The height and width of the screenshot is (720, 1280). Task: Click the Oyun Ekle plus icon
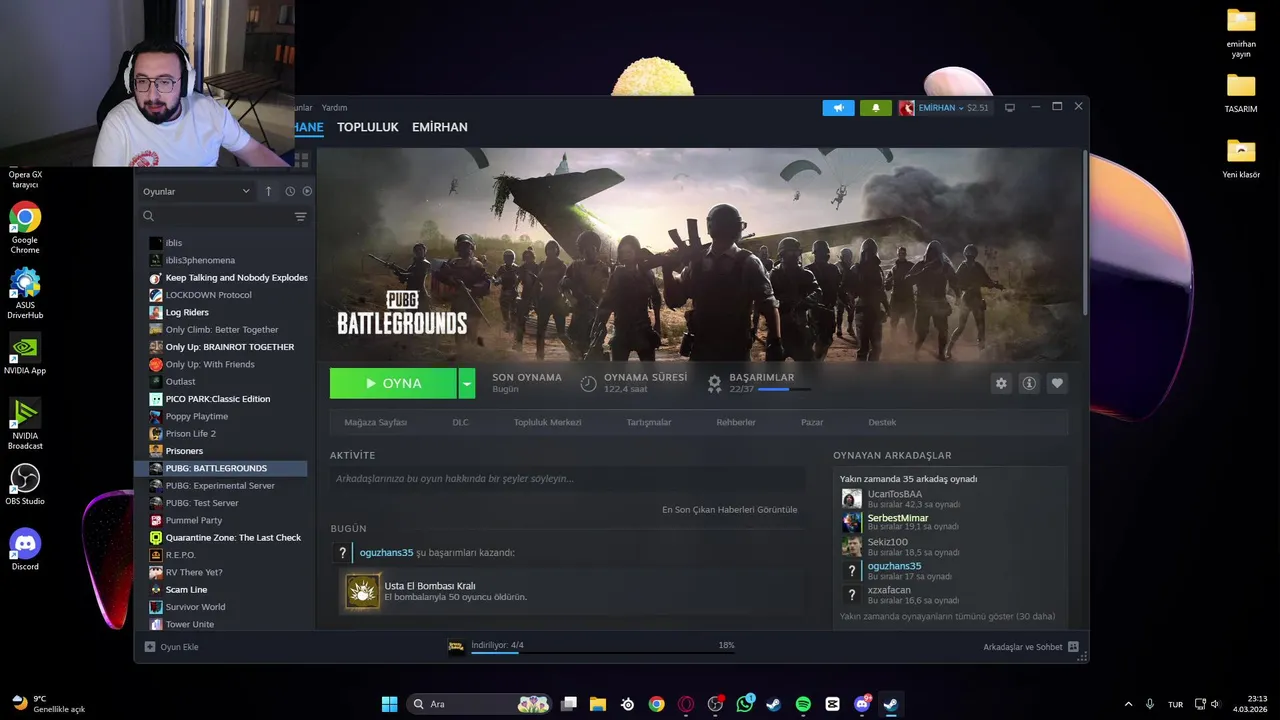pos(150,647)
